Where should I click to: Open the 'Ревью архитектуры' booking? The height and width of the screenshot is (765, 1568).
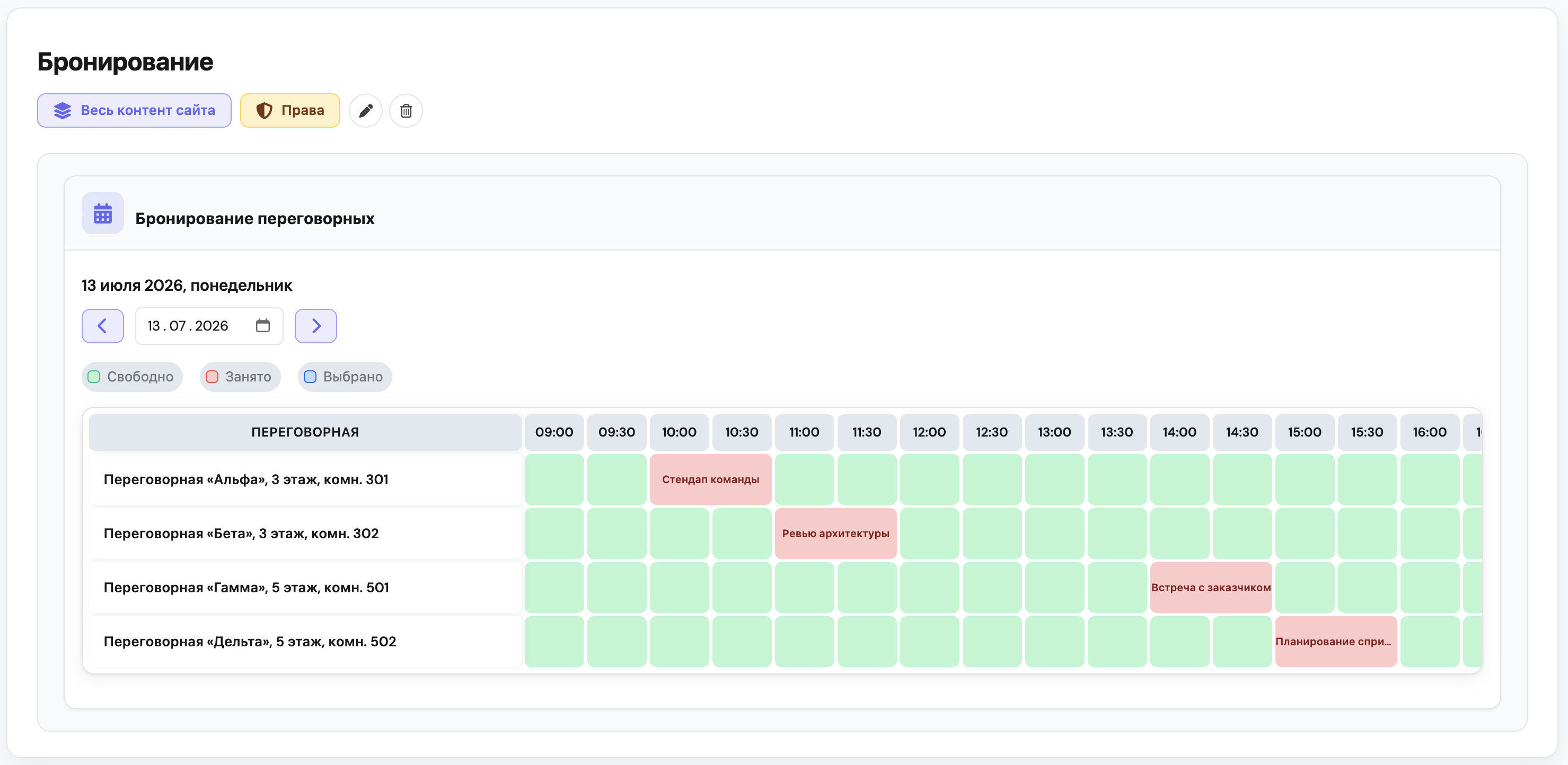835,533
